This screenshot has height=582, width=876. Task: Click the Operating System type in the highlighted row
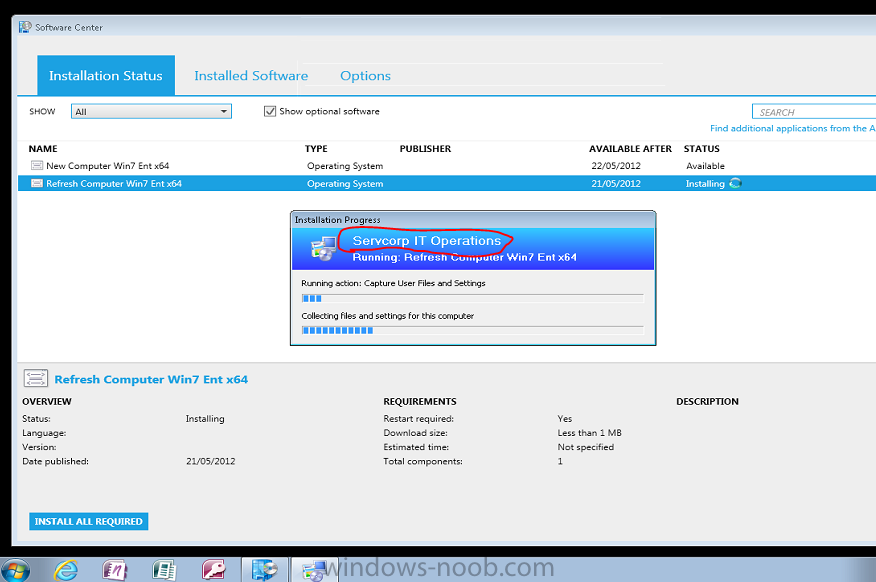[345, 184]
